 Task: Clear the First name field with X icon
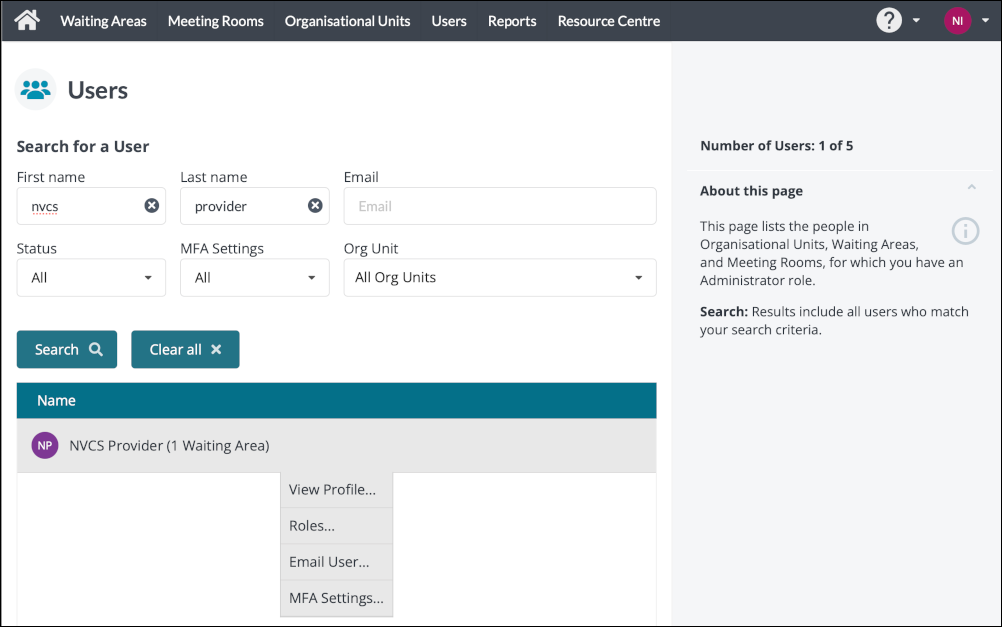tap(151, 205)
